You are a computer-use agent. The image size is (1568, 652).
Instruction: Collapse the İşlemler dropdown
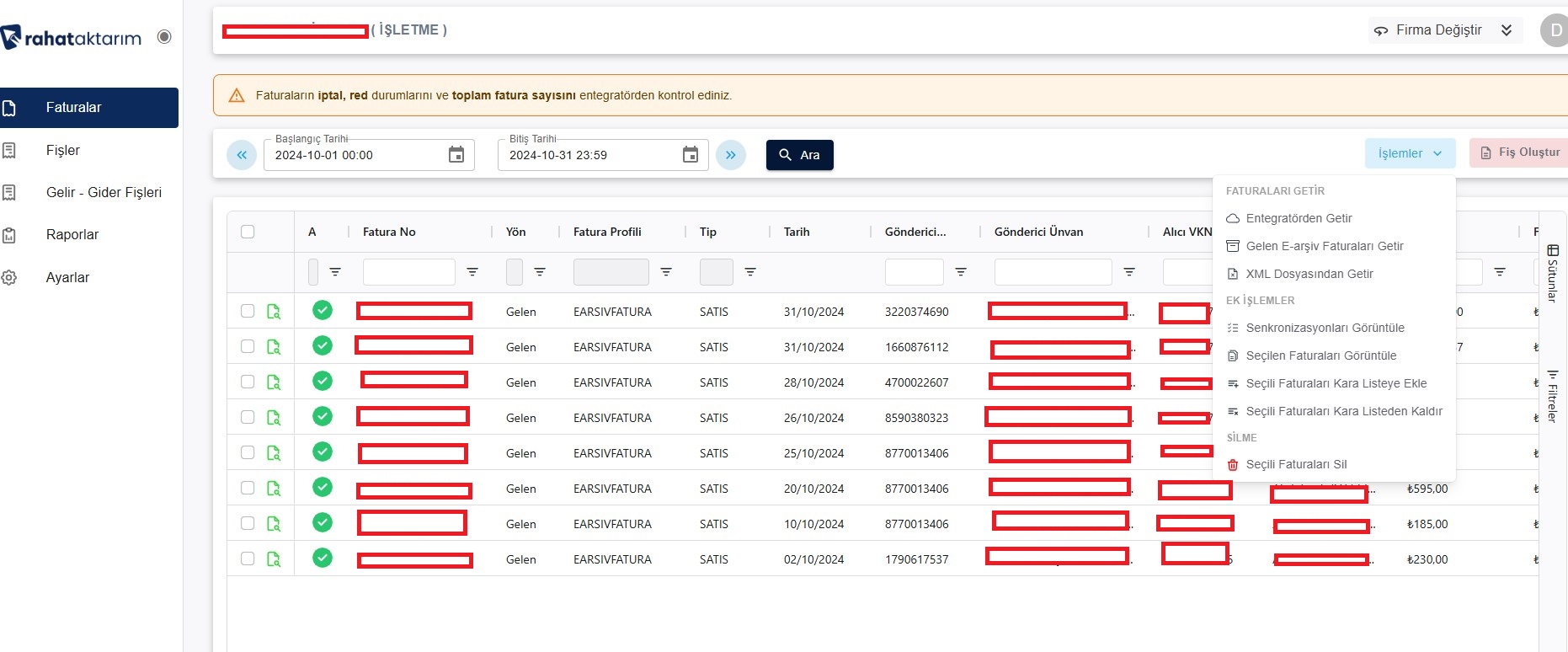(x=1410, y=153)
